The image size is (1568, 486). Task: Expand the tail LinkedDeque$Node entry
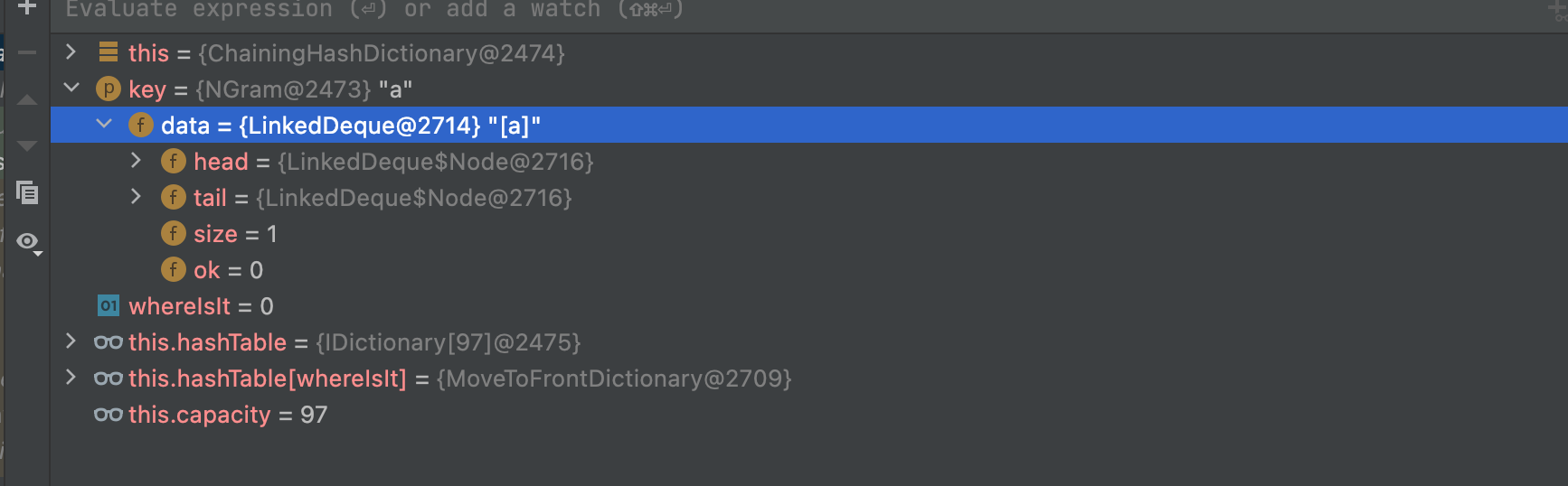click(x=136, y=197)
